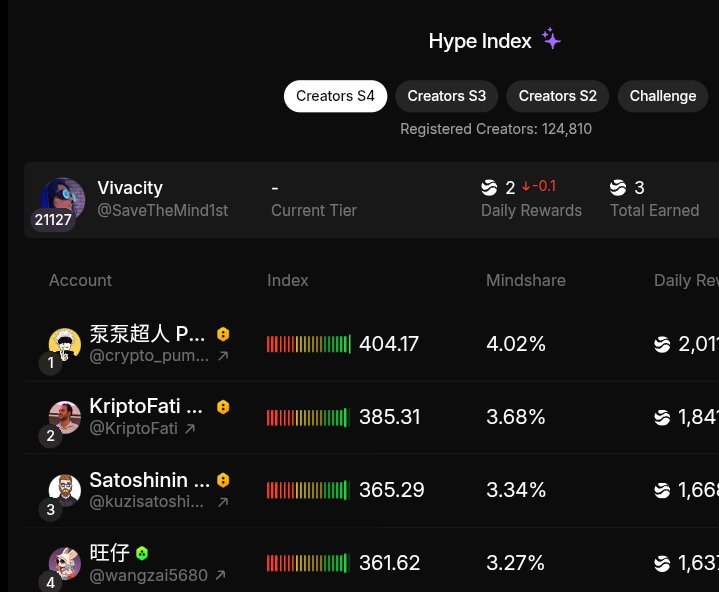Click the index bar for 365.29

point(308,490)
